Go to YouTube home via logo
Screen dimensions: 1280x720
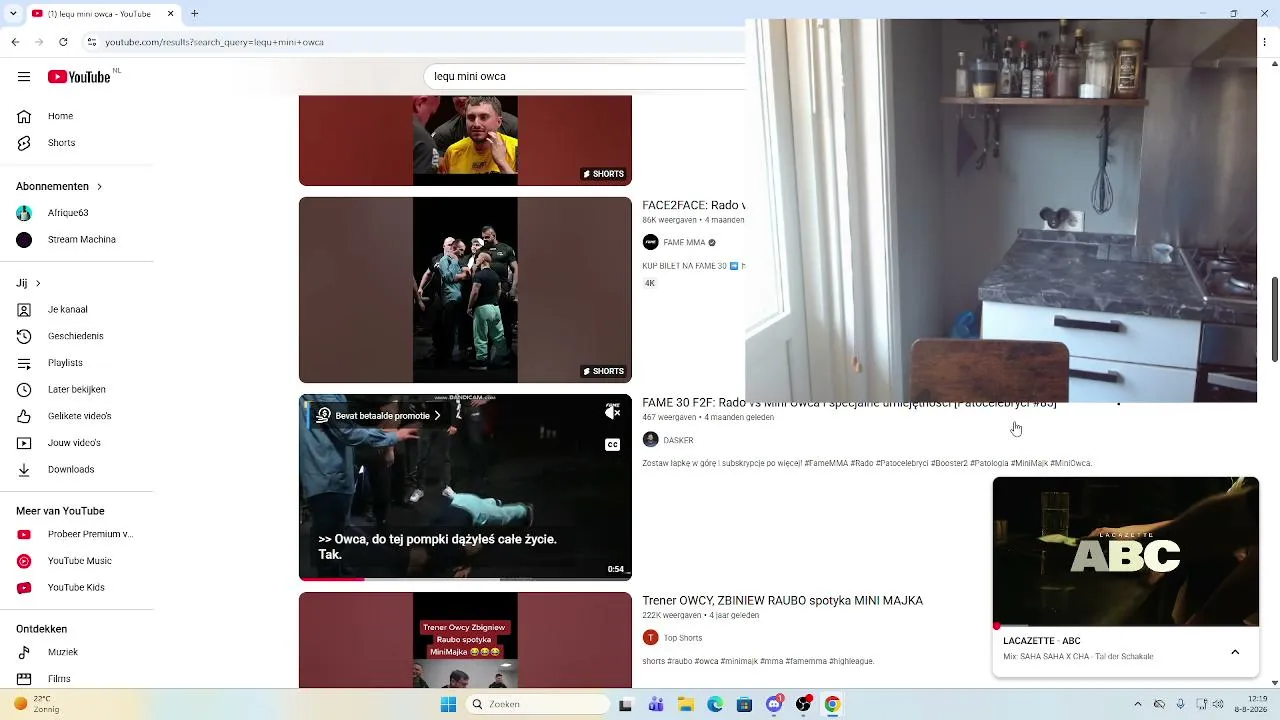[79, 77]
